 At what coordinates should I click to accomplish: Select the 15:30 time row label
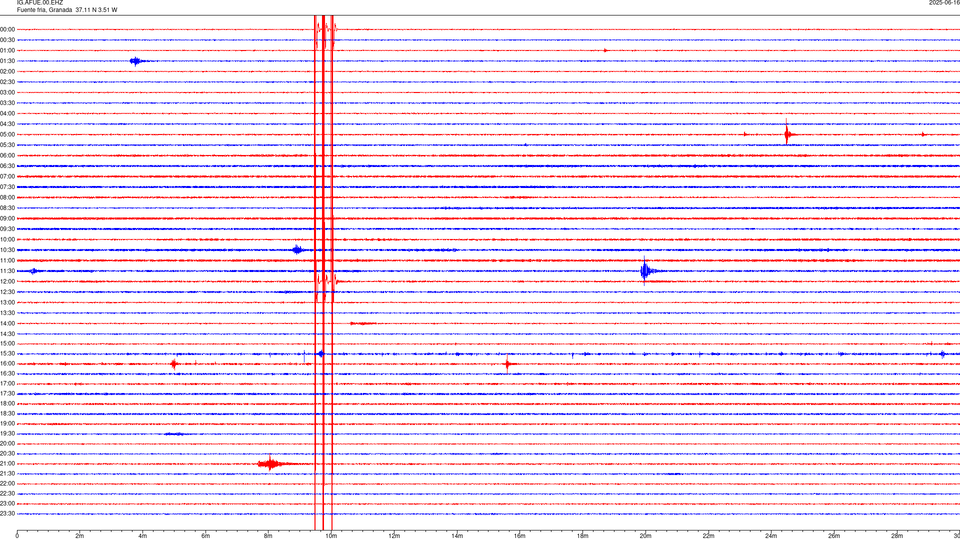tap(7, 354)
